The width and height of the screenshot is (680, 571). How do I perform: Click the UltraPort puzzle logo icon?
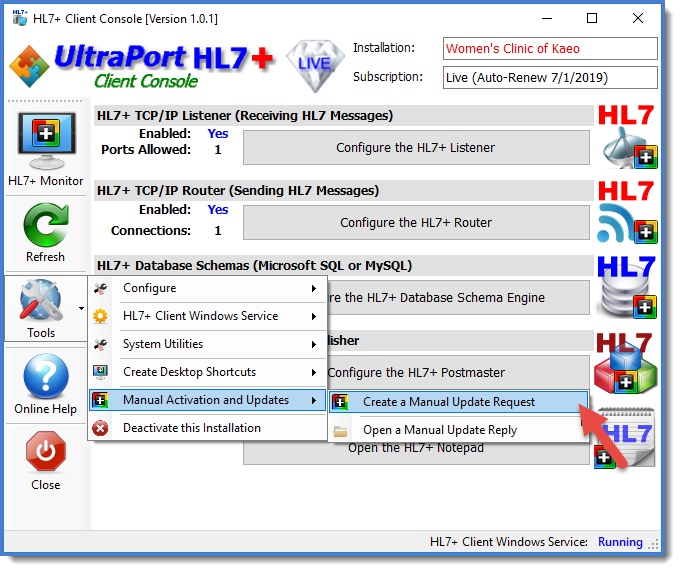tap(29, 66)
